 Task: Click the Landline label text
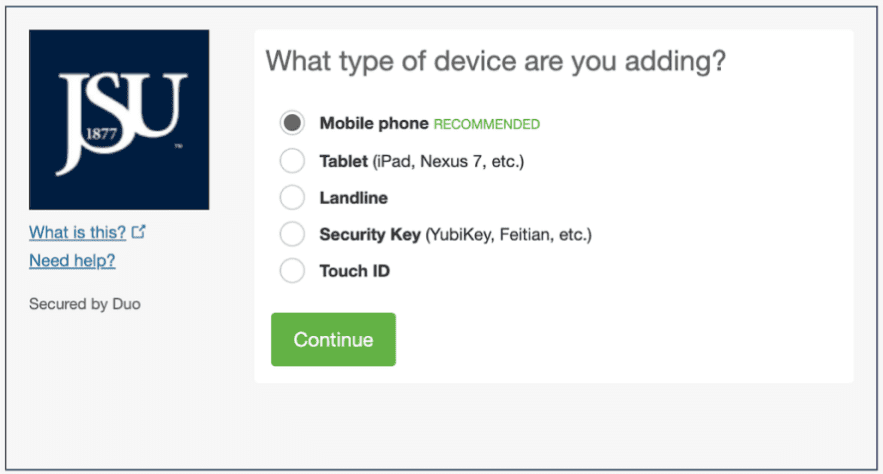tap(353, 198)
